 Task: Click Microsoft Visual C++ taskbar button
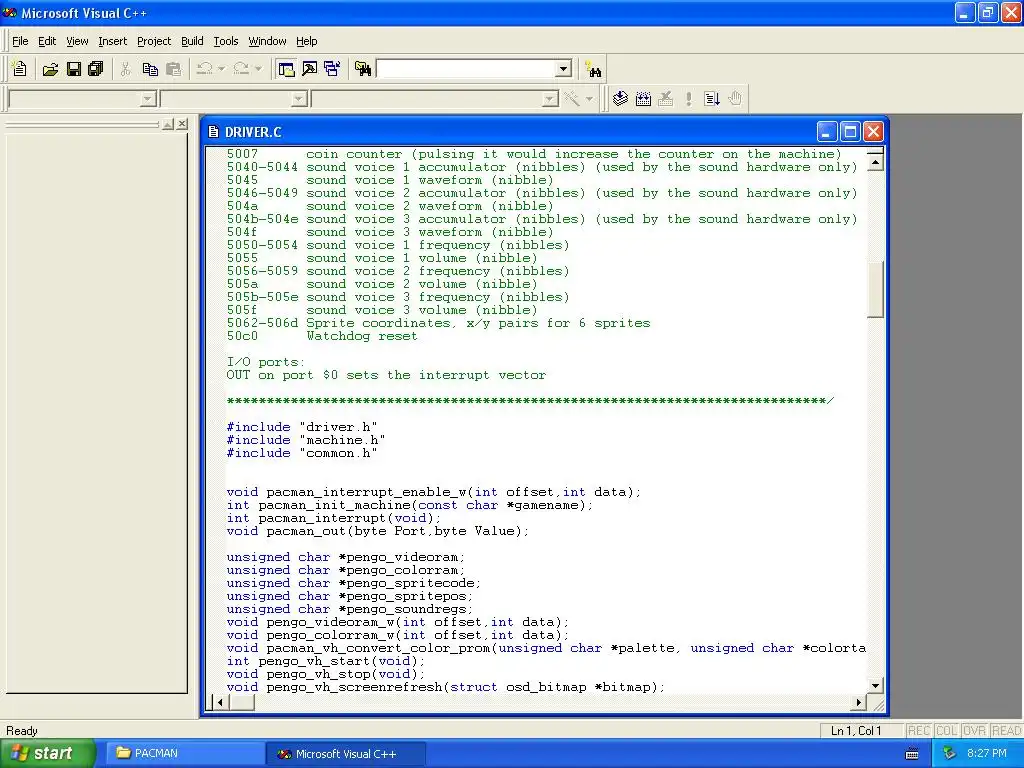pyautogui.click(x=346, y=754)
